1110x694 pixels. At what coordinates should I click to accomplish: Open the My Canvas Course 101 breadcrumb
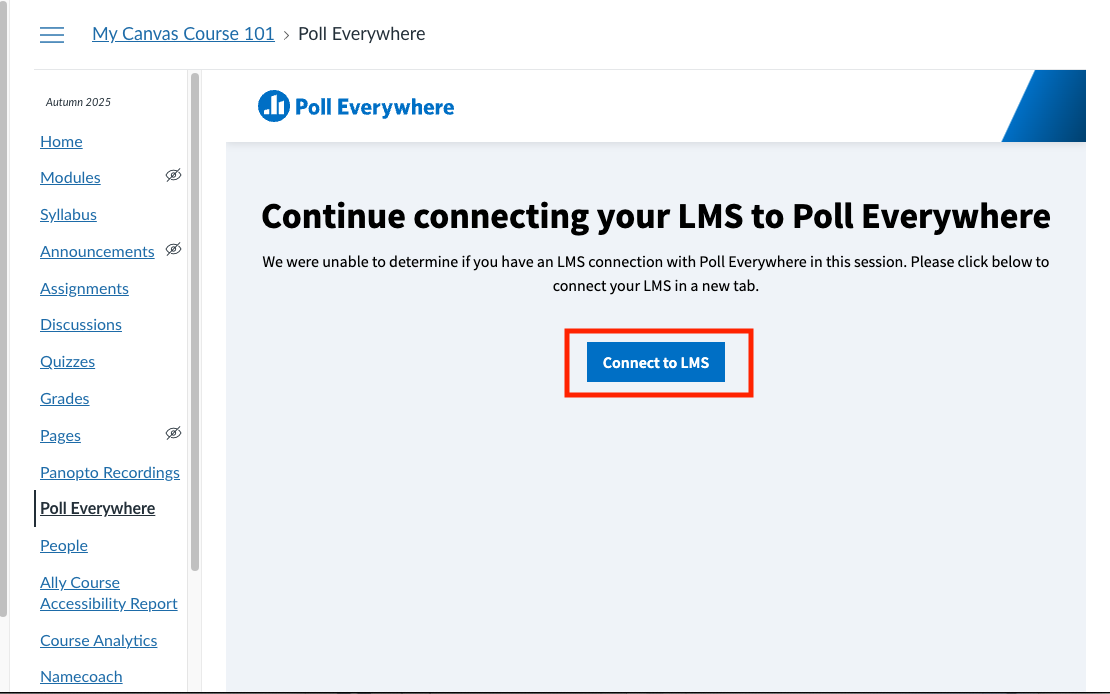[x=183, y=33]
